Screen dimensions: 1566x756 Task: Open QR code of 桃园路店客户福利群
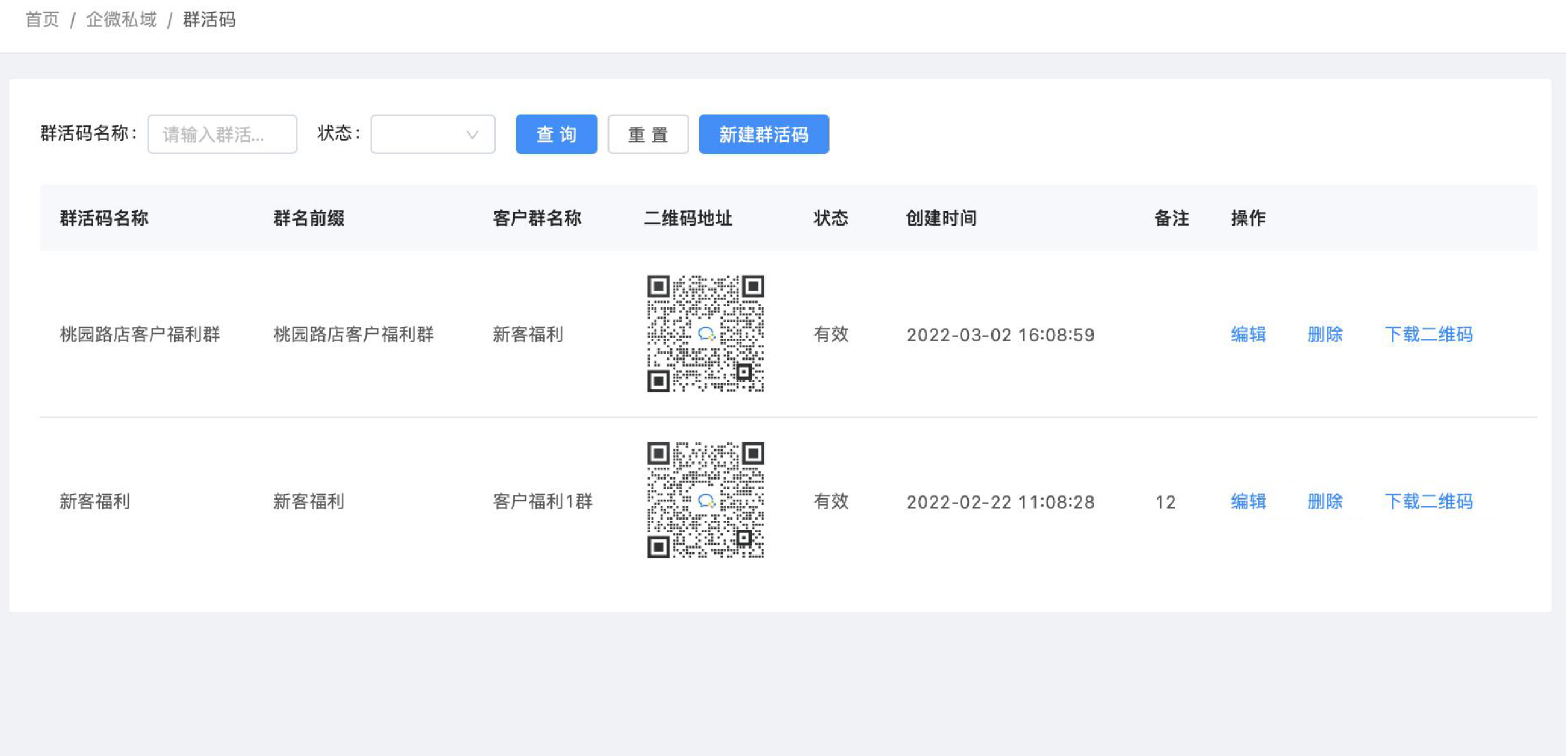point(705,334)
